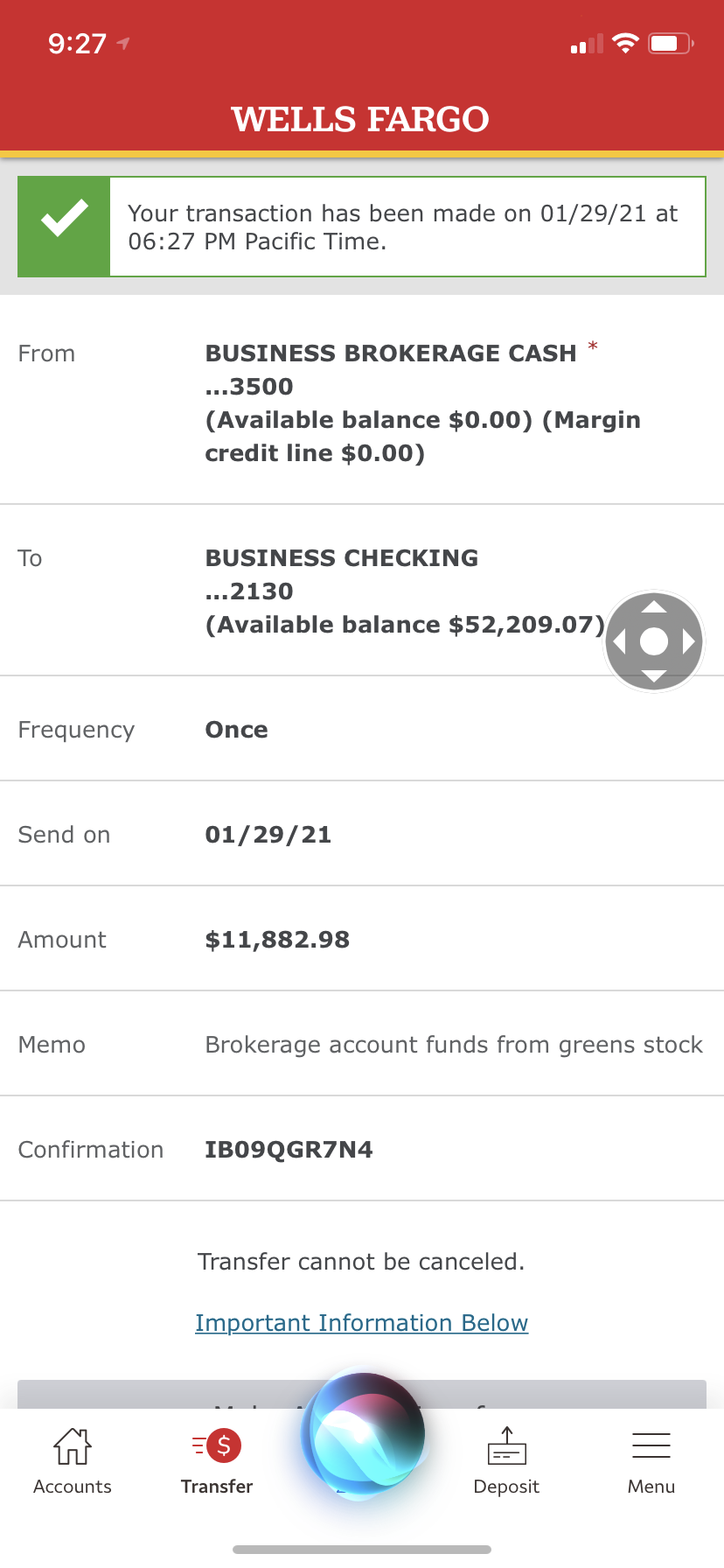This screenshot has height=1568, width=724.
Task: Tap the red asterisk footnote marker
Action: (593, 346)
